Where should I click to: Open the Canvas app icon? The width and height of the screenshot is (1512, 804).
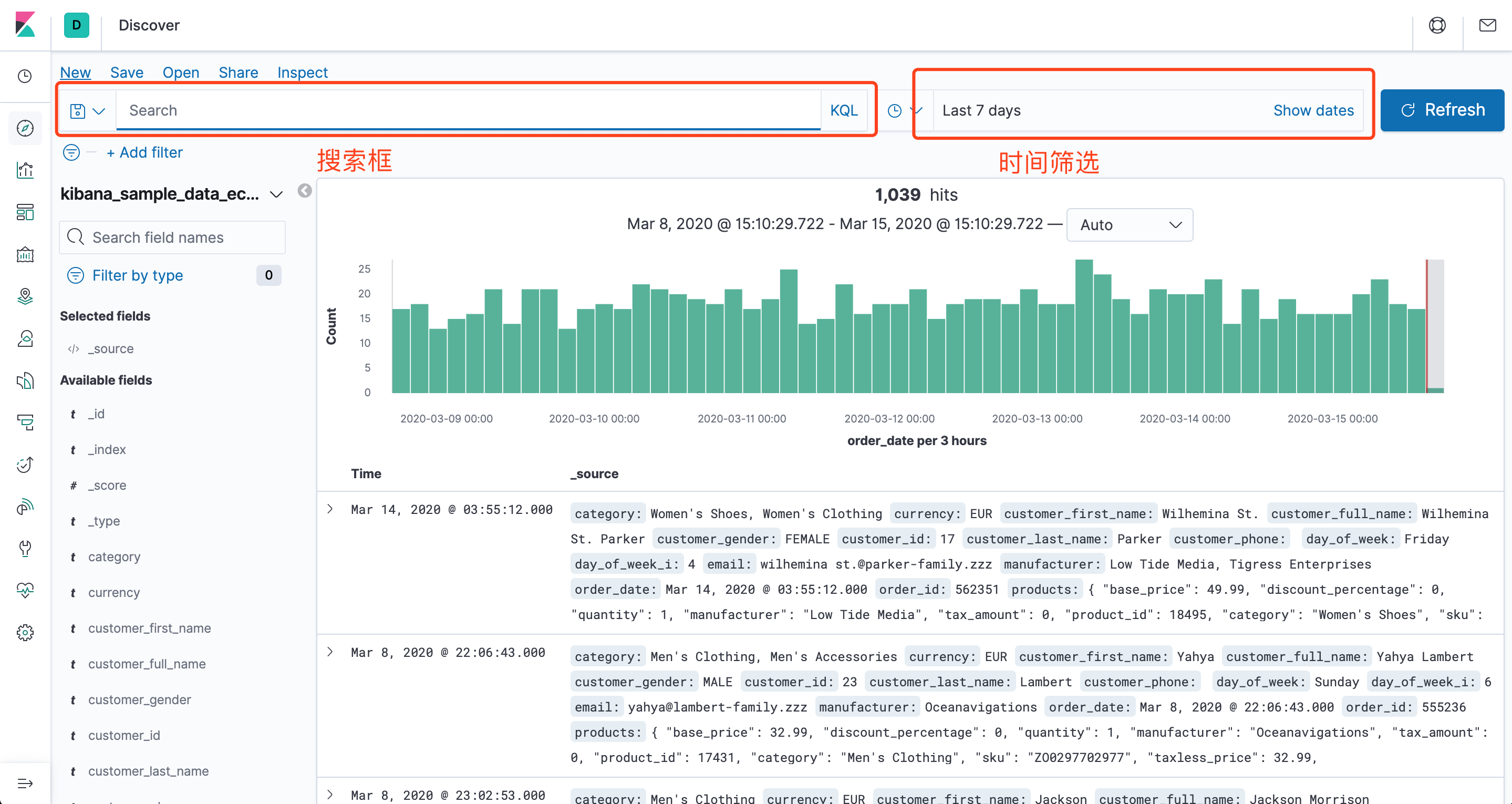click(25, 254)
